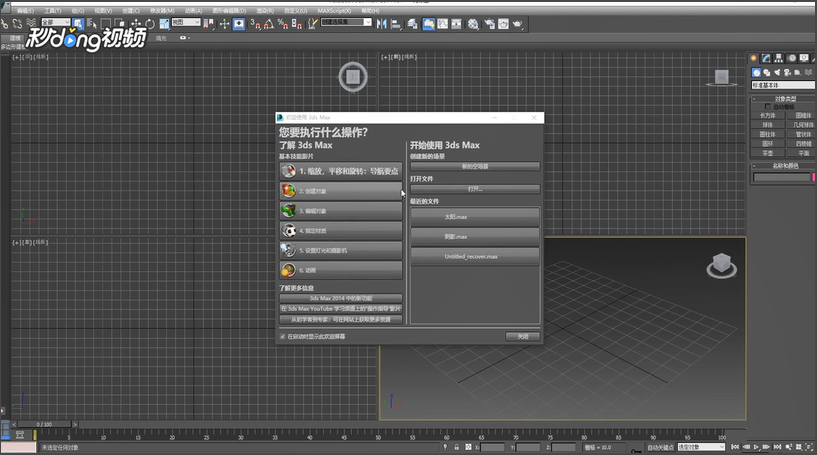Open the Material Editor icon

[473, 24]
